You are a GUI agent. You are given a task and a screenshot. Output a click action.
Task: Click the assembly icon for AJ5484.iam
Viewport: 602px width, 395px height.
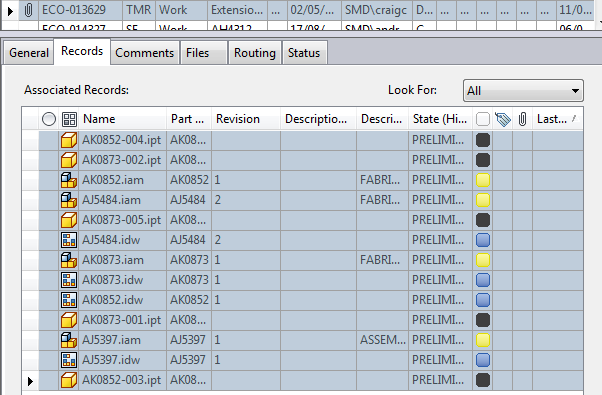[x=69, y=200]
